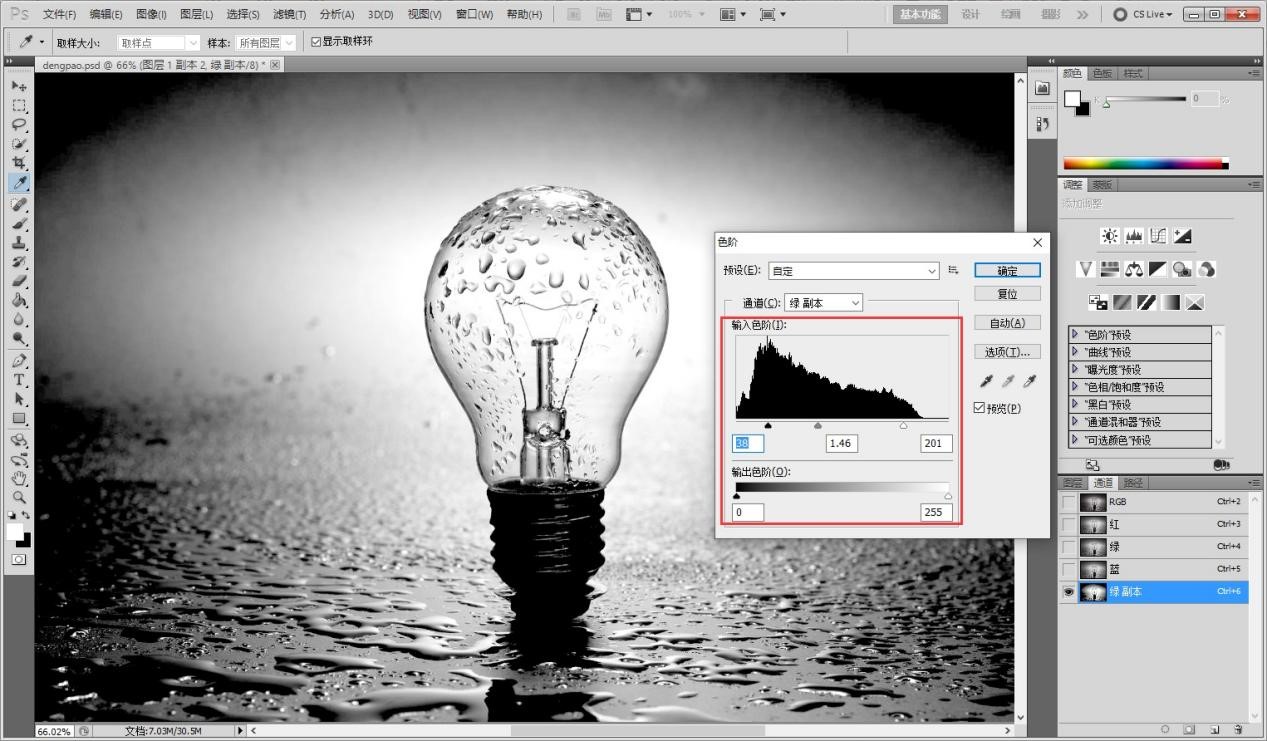Switch to the 色板 tab
The width and height of the screenshot is (1267, 741).
pyautogui.click(x=1101, y=72)
